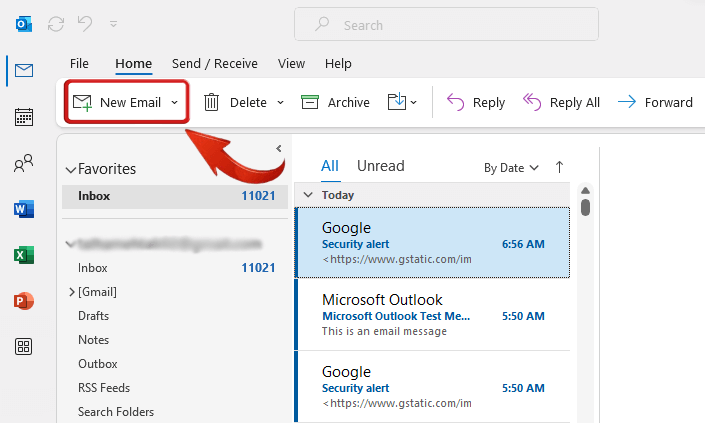Click into the Search box
The height and width of the screenshot is (423, 705).
pos(446,24)
